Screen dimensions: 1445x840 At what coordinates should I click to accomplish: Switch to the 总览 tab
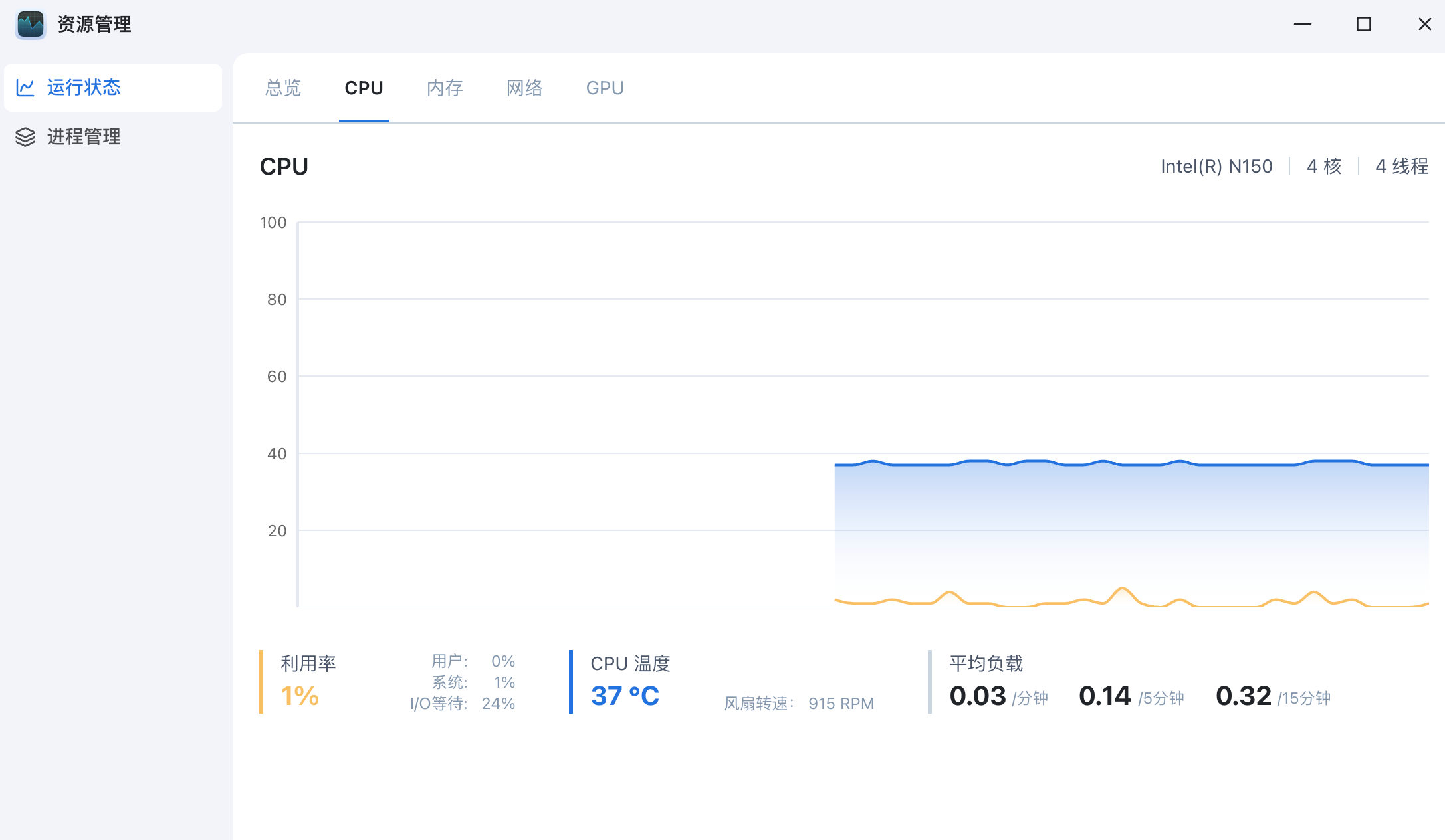(x=283, y=88)
